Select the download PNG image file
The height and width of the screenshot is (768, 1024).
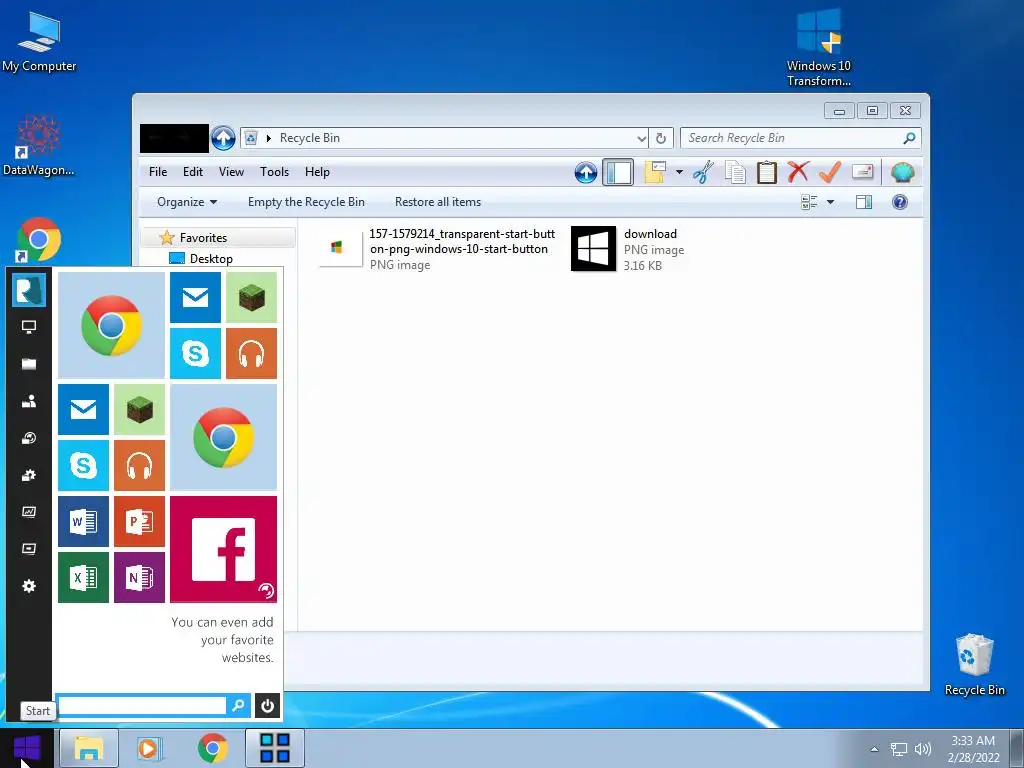coord(628,249)
